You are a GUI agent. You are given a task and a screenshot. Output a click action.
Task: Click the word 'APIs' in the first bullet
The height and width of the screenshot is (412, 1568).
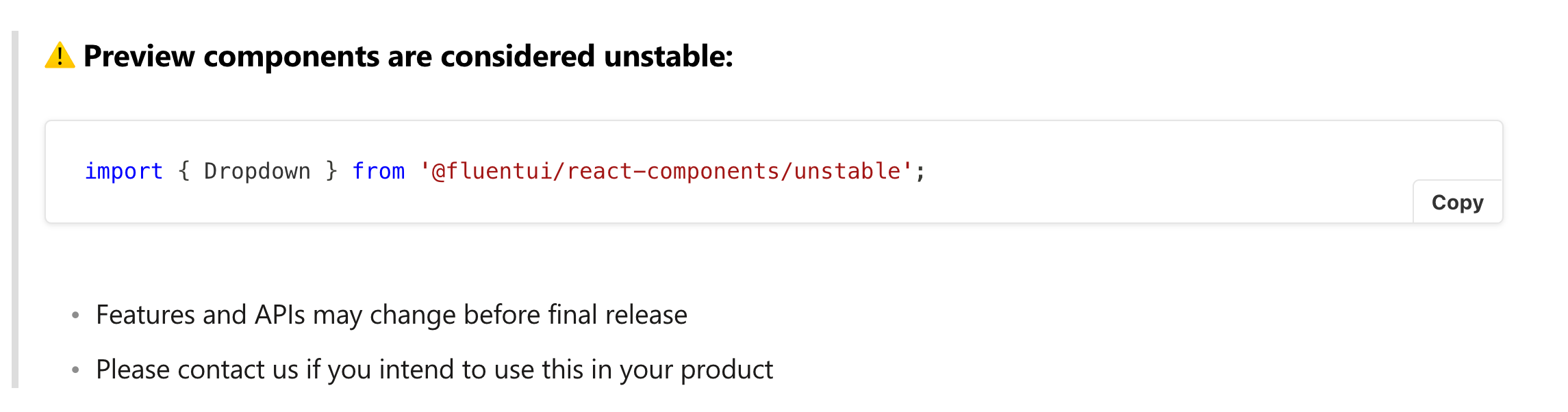[280, 315]
